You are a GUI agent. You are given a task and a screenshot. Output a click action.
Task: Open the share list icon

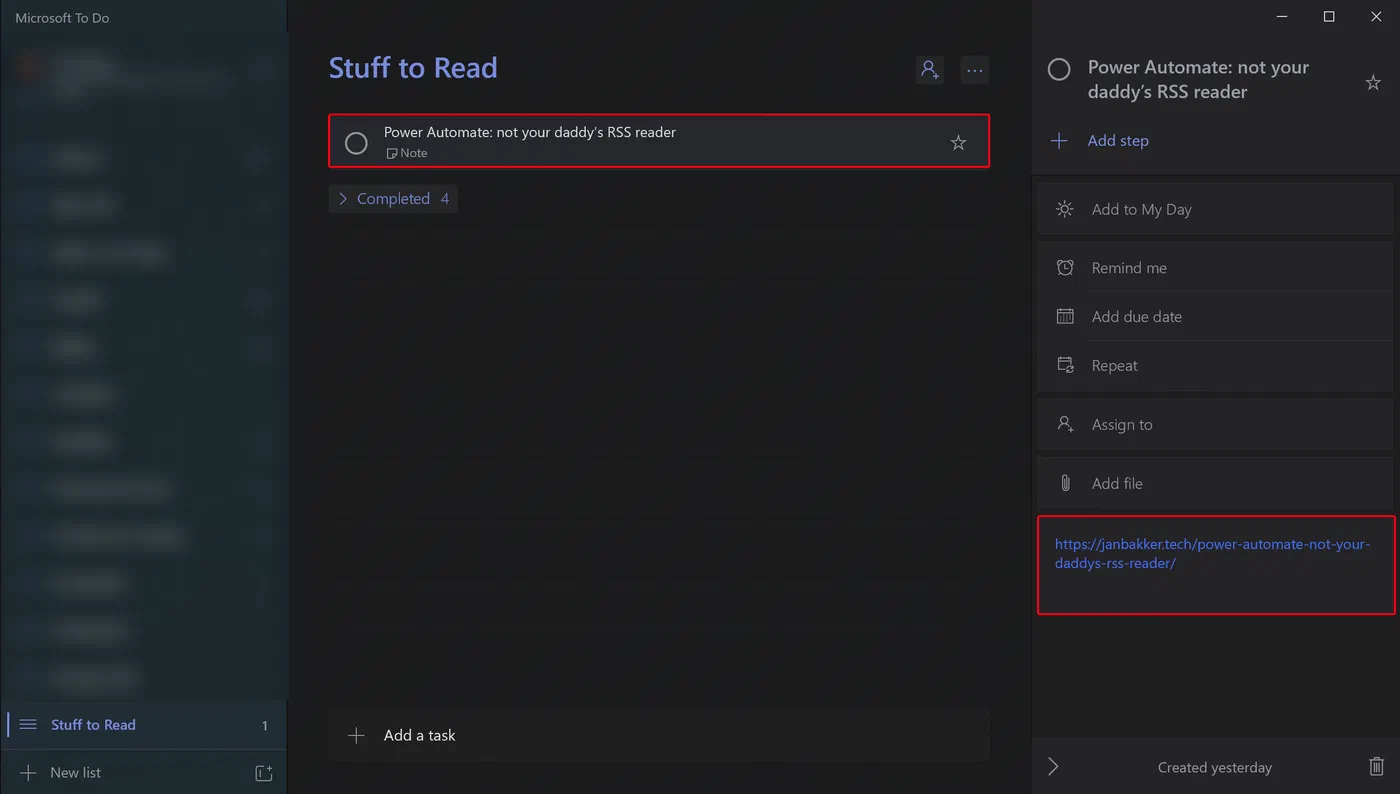[x=930, y=69]
